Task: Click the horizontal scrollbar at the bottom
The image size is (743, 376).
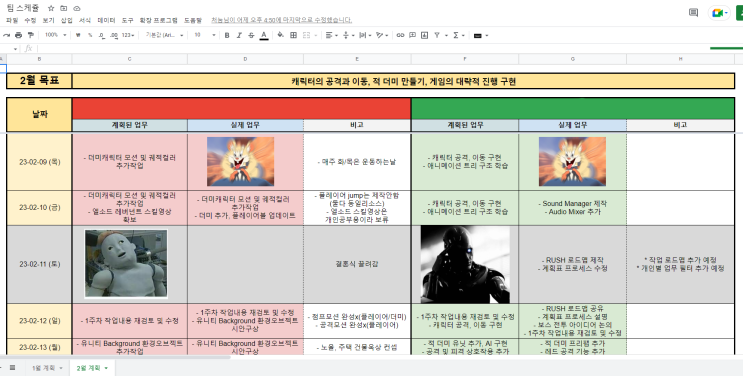Action: coord(116,357)
